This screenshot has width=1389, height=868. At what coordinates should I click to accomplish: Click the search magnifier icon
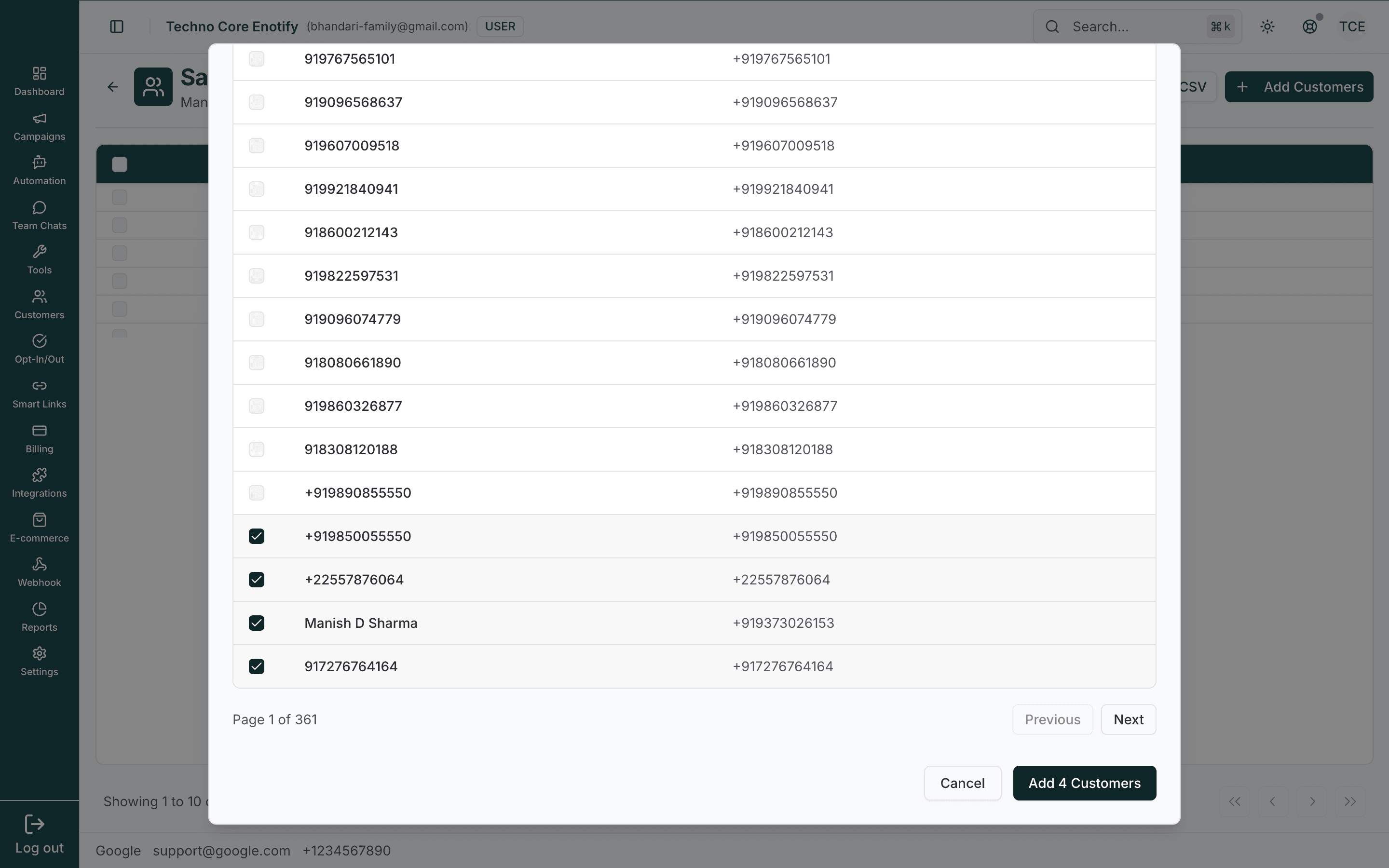[1052, 27]
